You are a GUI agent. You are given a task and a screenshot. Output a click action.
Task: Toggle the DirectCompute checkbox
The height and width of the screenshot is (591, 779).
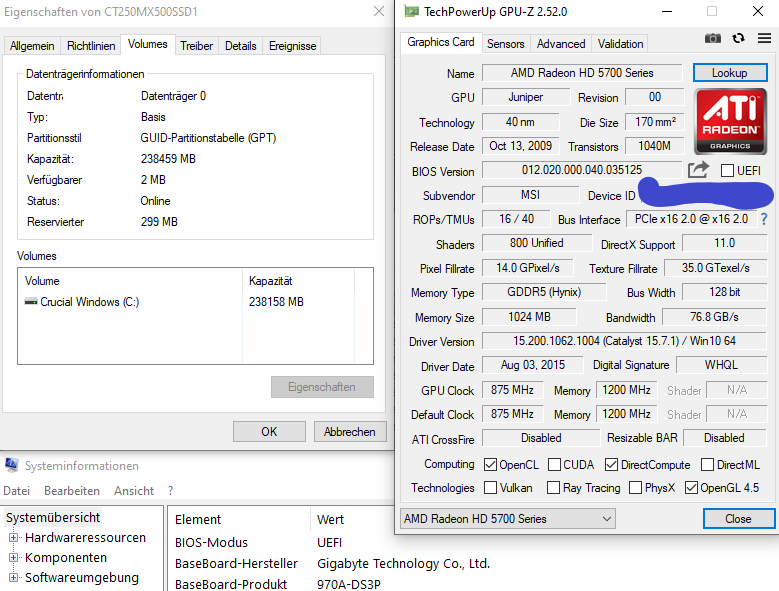coord(612,464)
